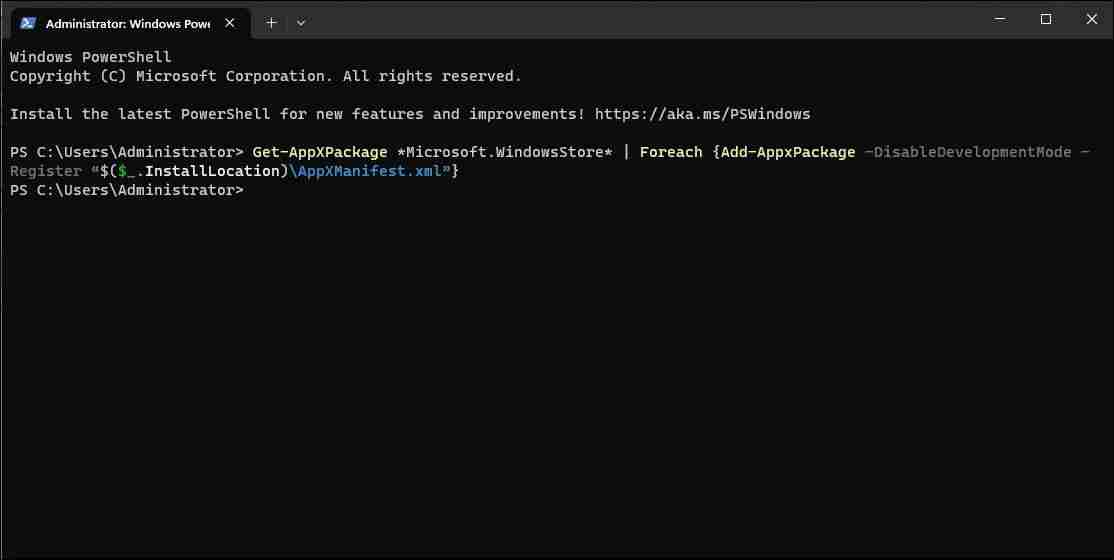
Task: Open a new tab with the plus button
Action: 271,22
